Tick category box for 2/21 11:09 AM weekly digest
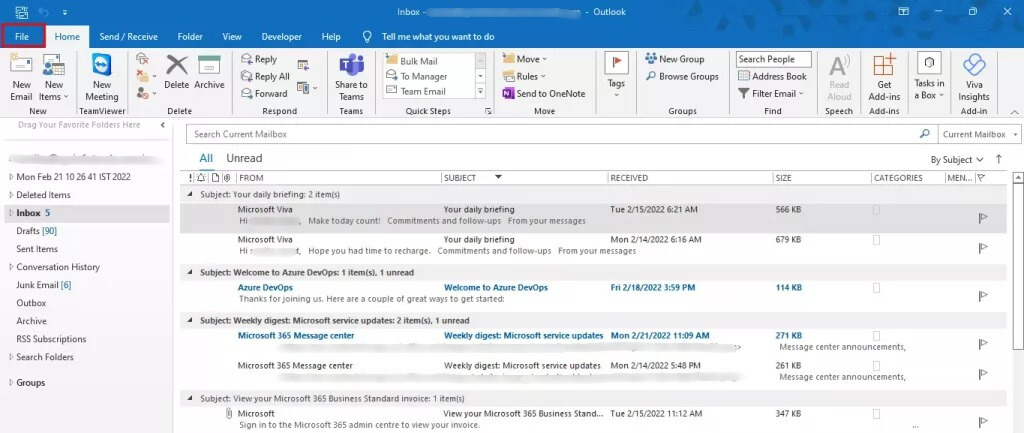The width and height of the screenshot is (1024, 433). 876,336
